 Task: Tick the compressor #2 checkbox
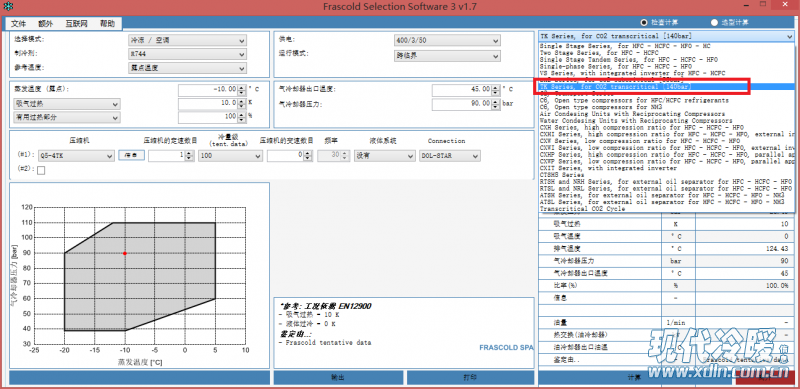click(41, 170)
